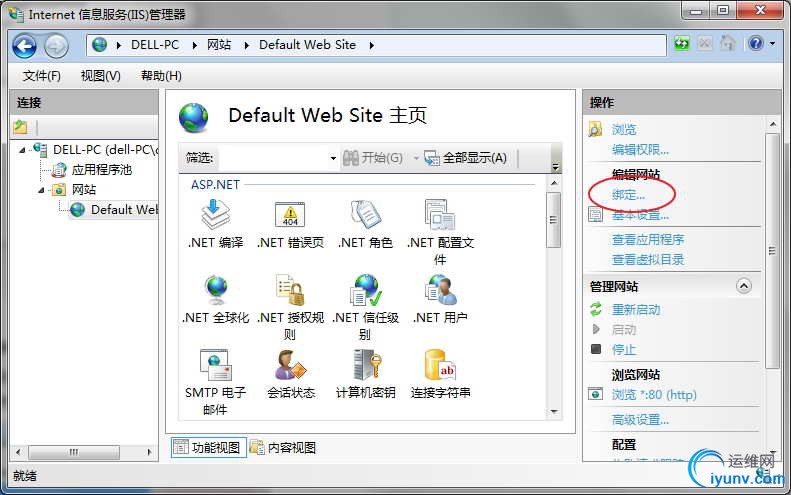Collapse the 网站 tree node

click(41, 190)
